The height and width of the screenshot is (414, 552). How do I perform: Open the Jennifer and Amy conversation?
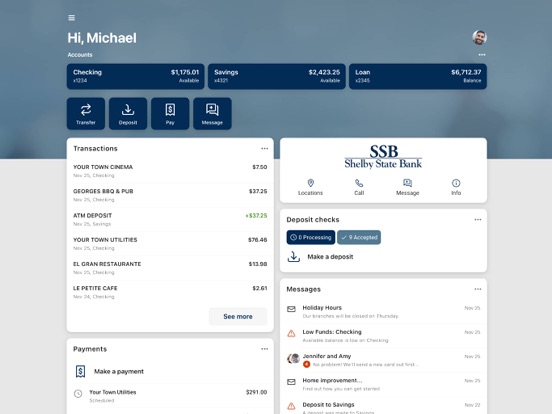(383, 360)
